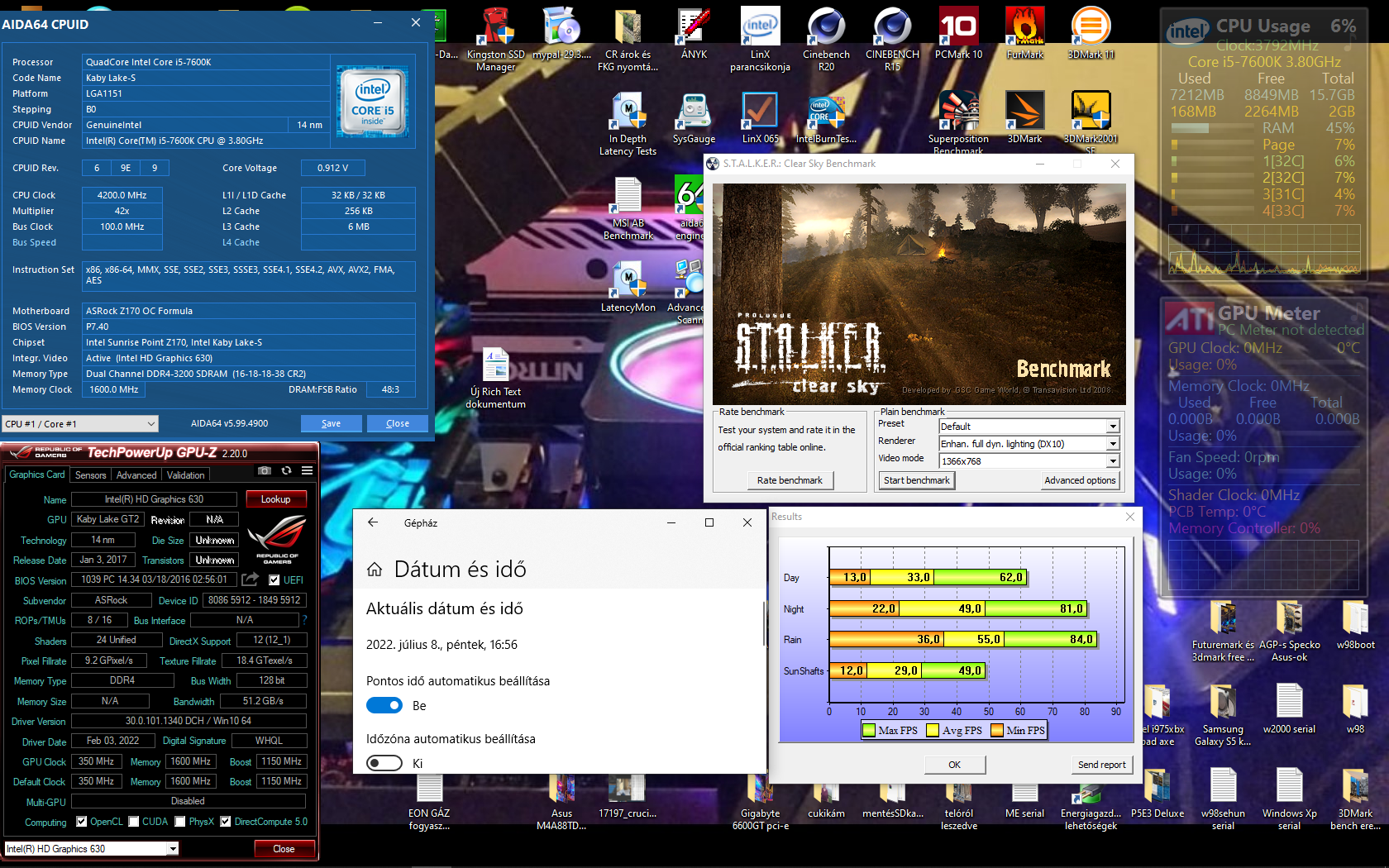Launch IntelBurnTest desktop icon
Screen dimensions: 1389x868
(826, 117)
